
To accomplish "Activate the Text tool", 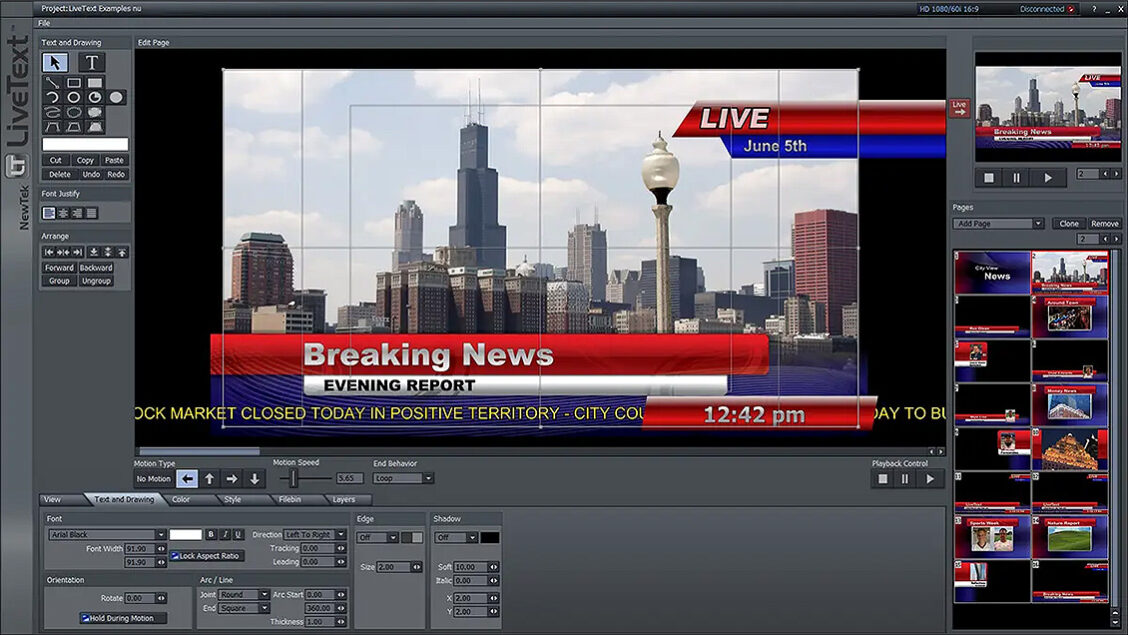I will click(92, 63).
